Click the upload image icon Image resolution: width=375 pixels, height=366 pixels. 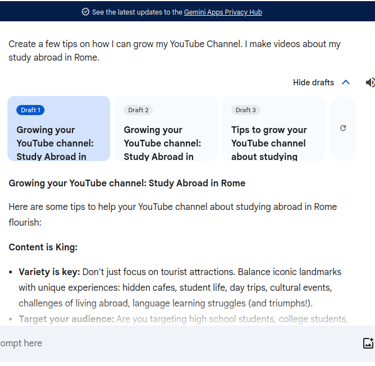[x=368, y=343]
